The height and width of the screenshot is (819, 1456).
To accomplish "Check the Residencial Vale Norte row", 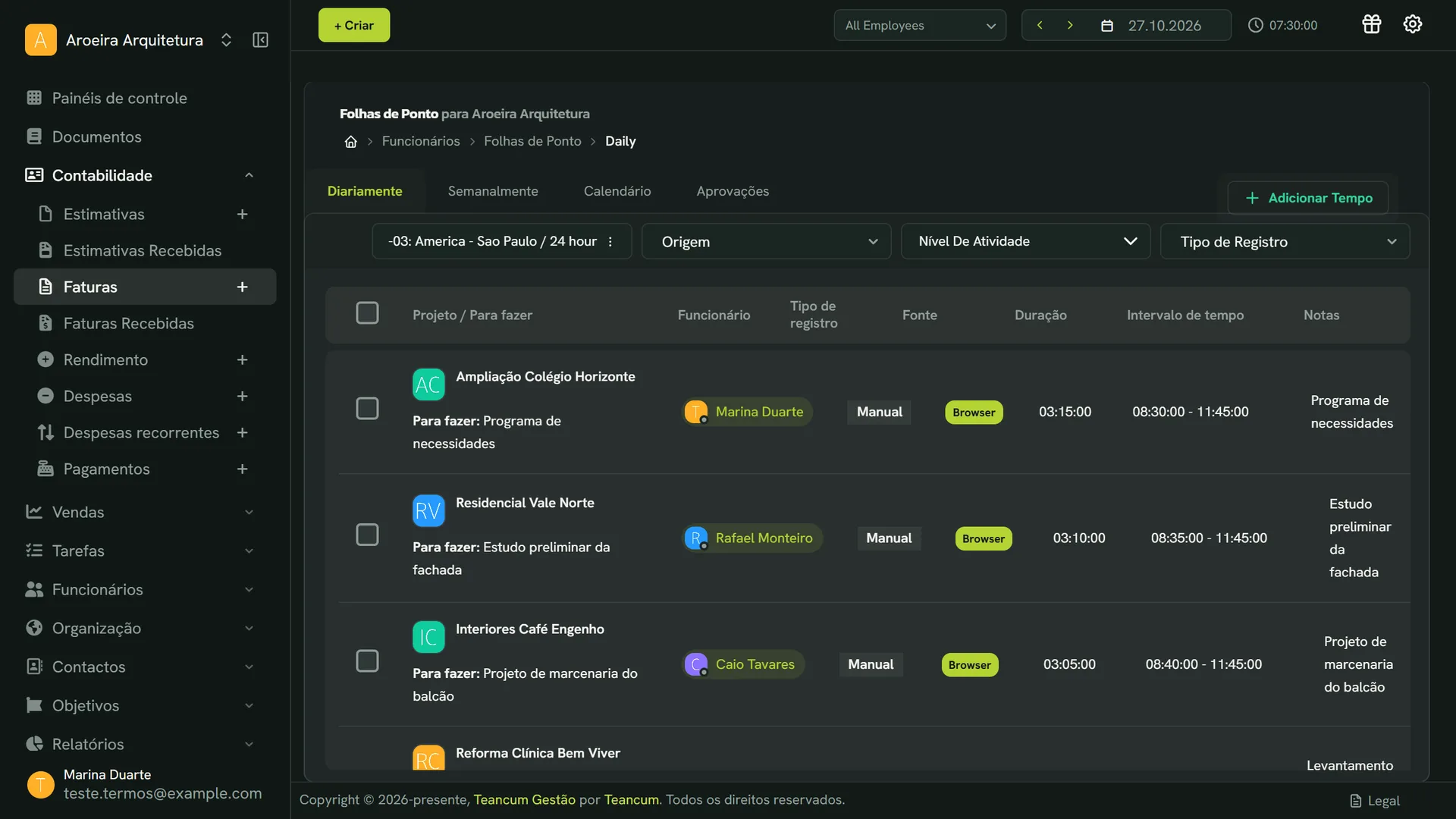I will click(x=367, y=535).
